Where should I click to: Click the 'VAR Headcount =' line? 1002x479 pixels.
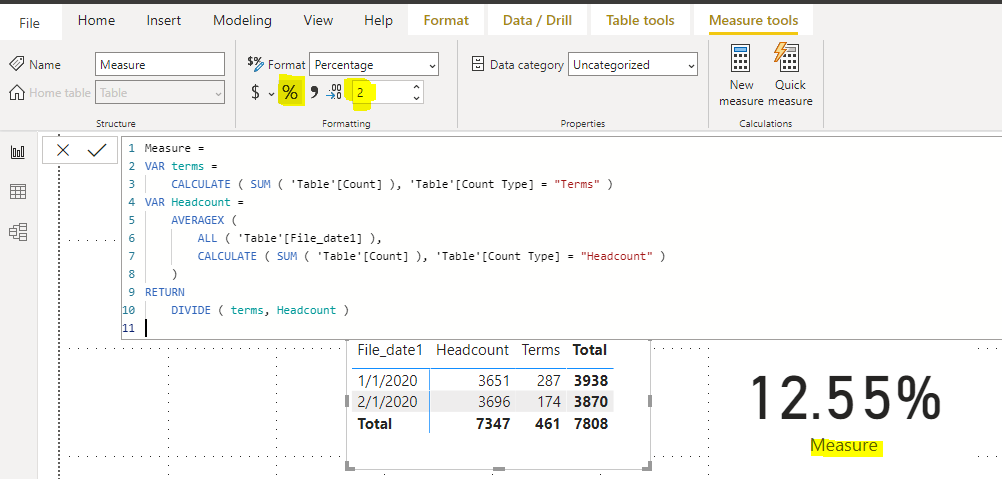pyautogui.click(x=194, y=202)
